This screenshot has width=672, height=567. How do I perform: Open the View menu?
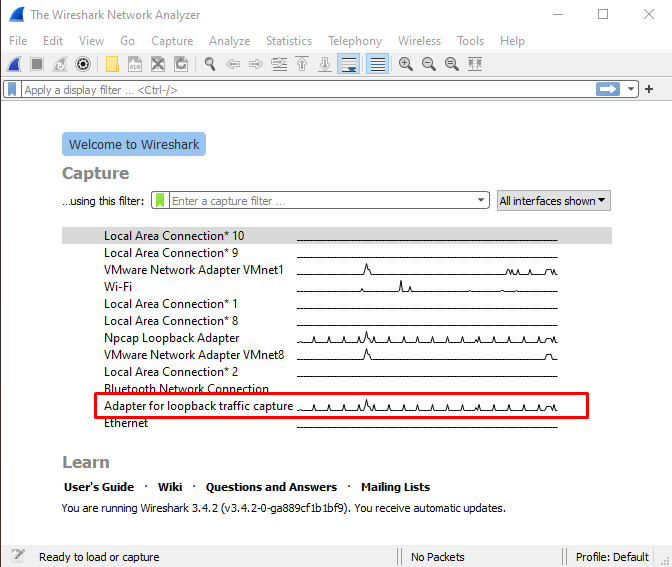coord(91,41)
